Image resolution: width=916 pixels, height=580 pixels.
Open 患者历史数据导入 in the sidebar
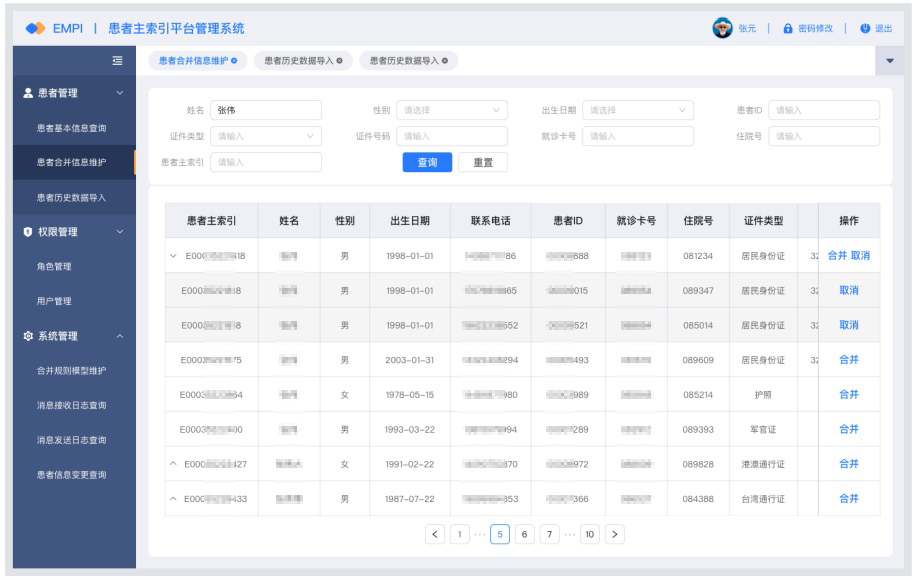pyautogui.click(x=71, y=197)
